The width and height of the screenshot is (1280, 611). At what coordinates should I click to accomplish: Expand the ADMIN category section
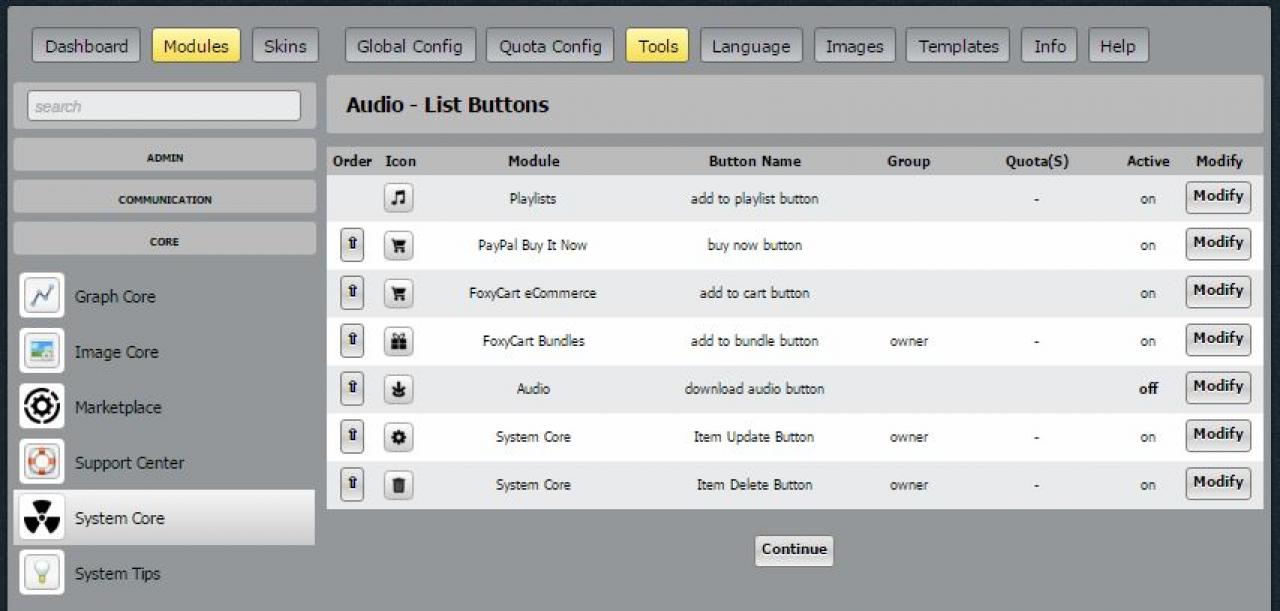coord(164,157)
